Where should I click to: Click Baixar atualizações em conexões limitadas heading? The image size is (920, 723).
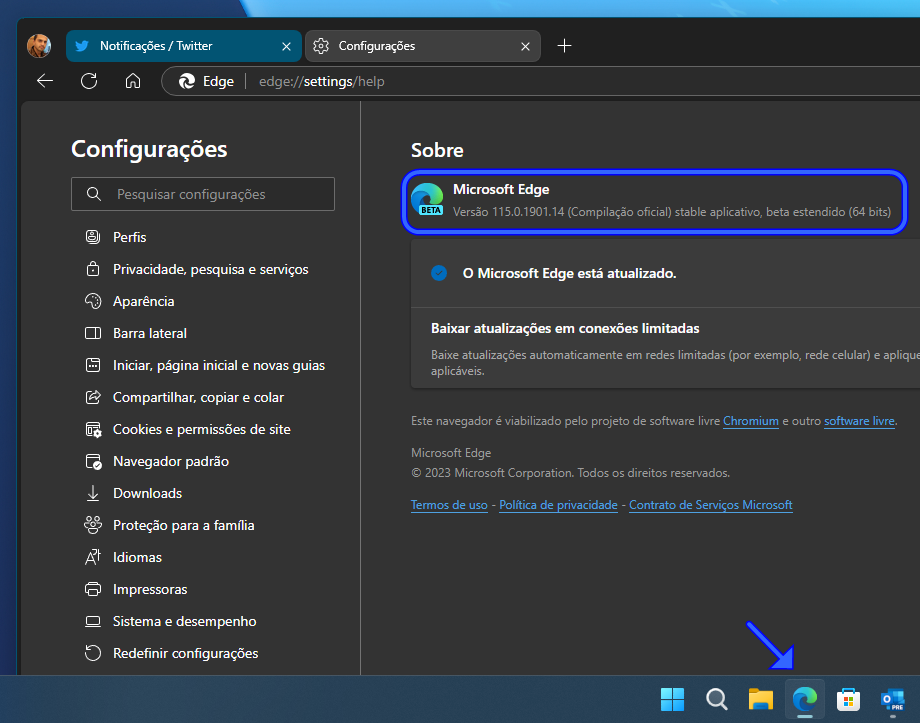coord(565,328)
